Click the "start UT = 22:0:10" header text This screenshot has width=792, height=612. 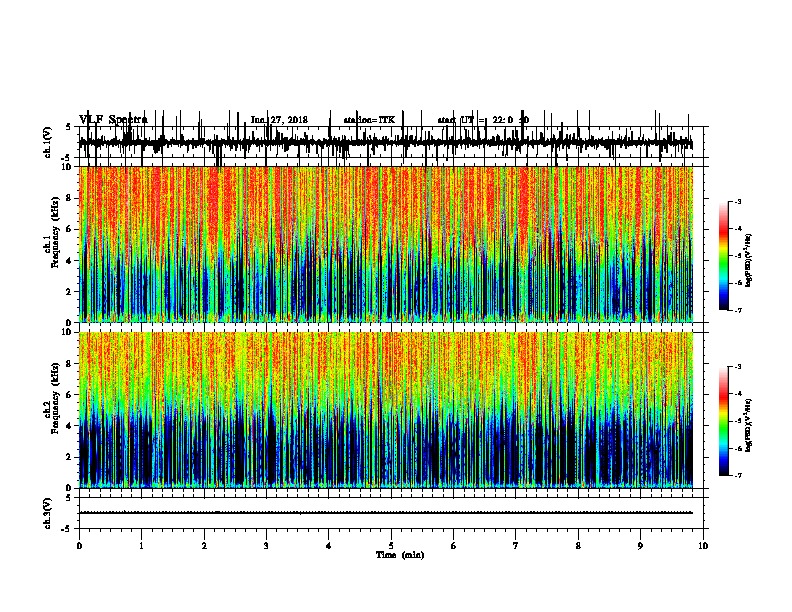[483, 120]
